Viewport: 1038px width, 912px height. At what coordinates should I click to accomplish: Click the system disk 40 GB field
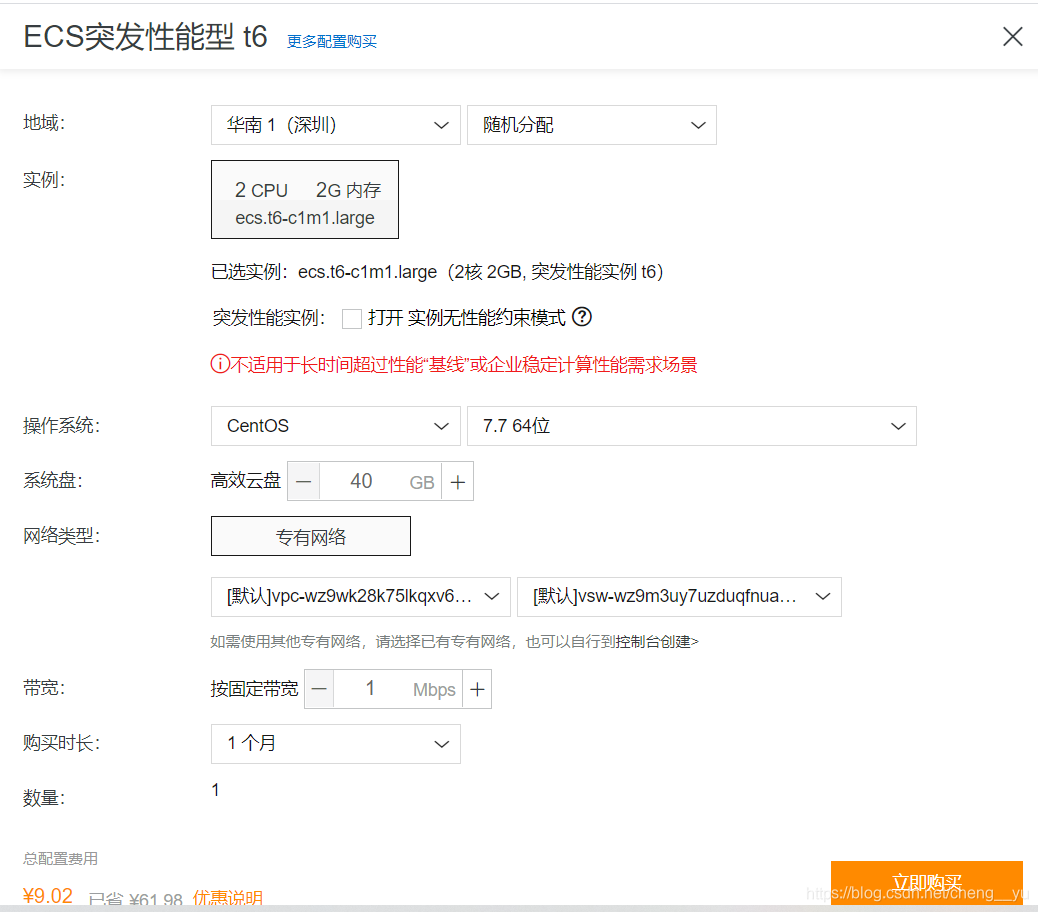point(381,481)
